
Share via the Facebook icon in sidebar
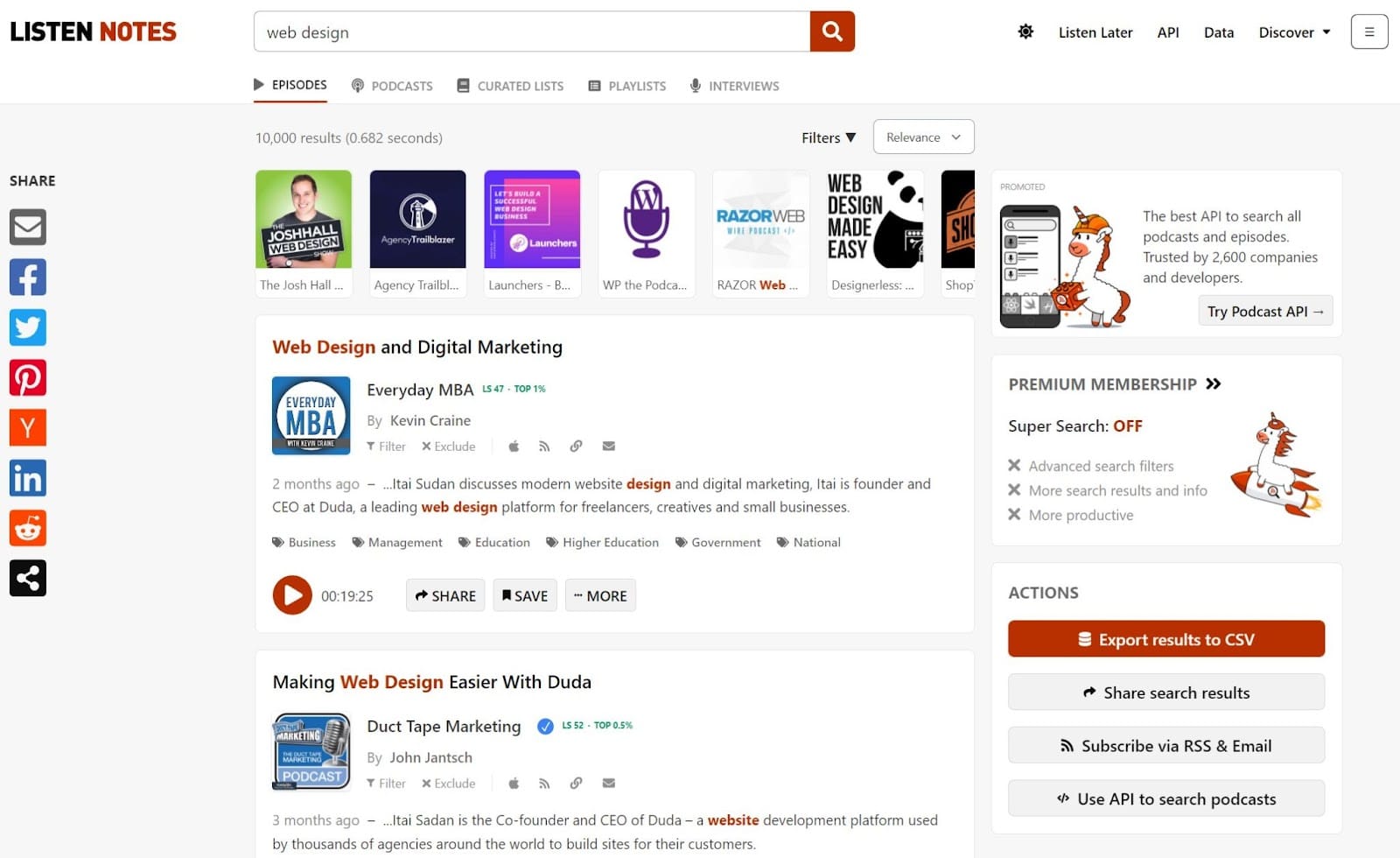click(28, 278)
